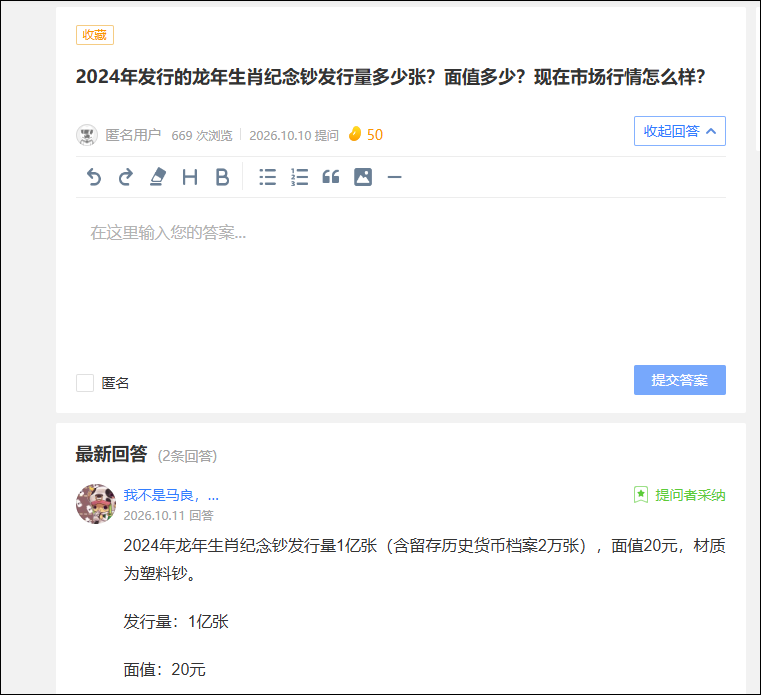761x695 pixels.
Task: Check the 匿名 anonymous checkbox
Action: tap(85, 383)
